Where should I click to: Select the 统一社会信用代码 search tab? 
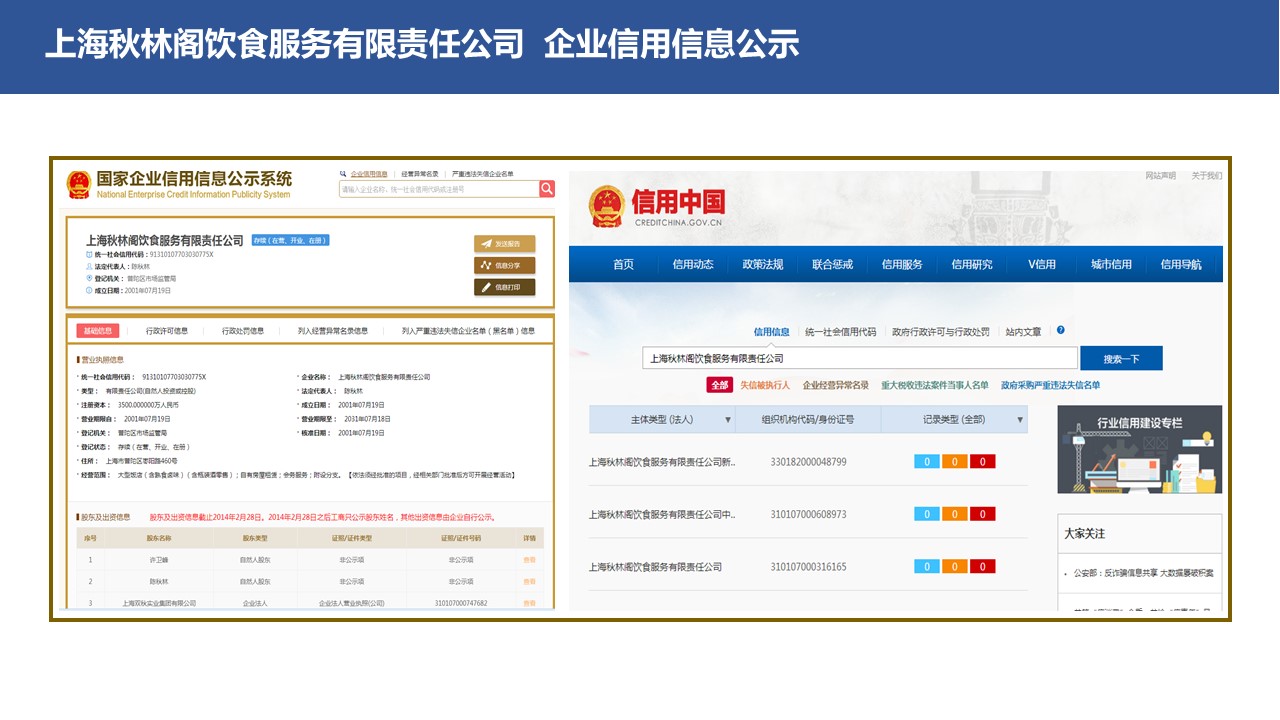[840, 332]
